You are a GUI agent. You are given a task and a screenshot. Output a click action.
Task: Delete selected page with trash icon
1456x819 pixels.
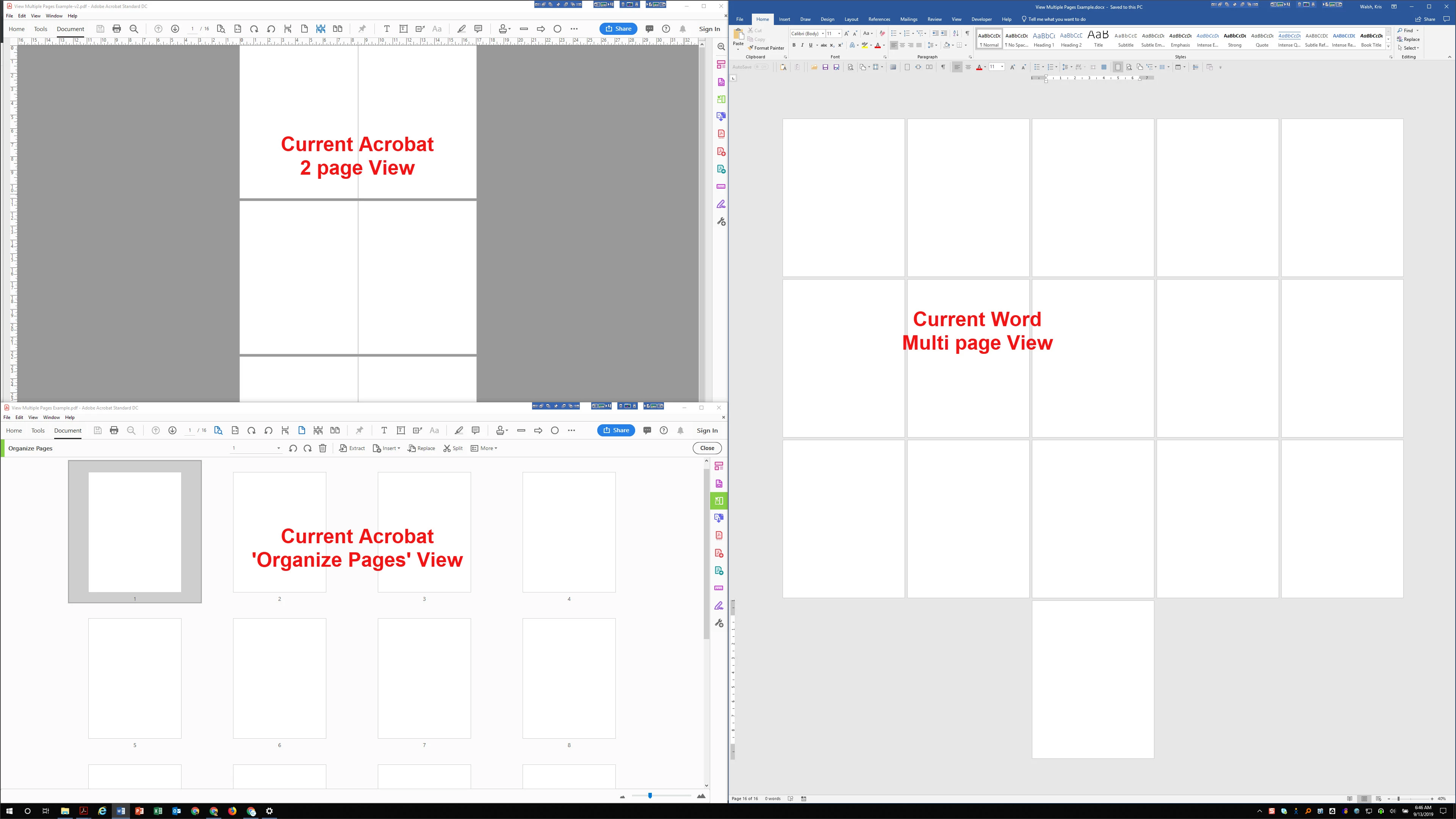[323, 449]
